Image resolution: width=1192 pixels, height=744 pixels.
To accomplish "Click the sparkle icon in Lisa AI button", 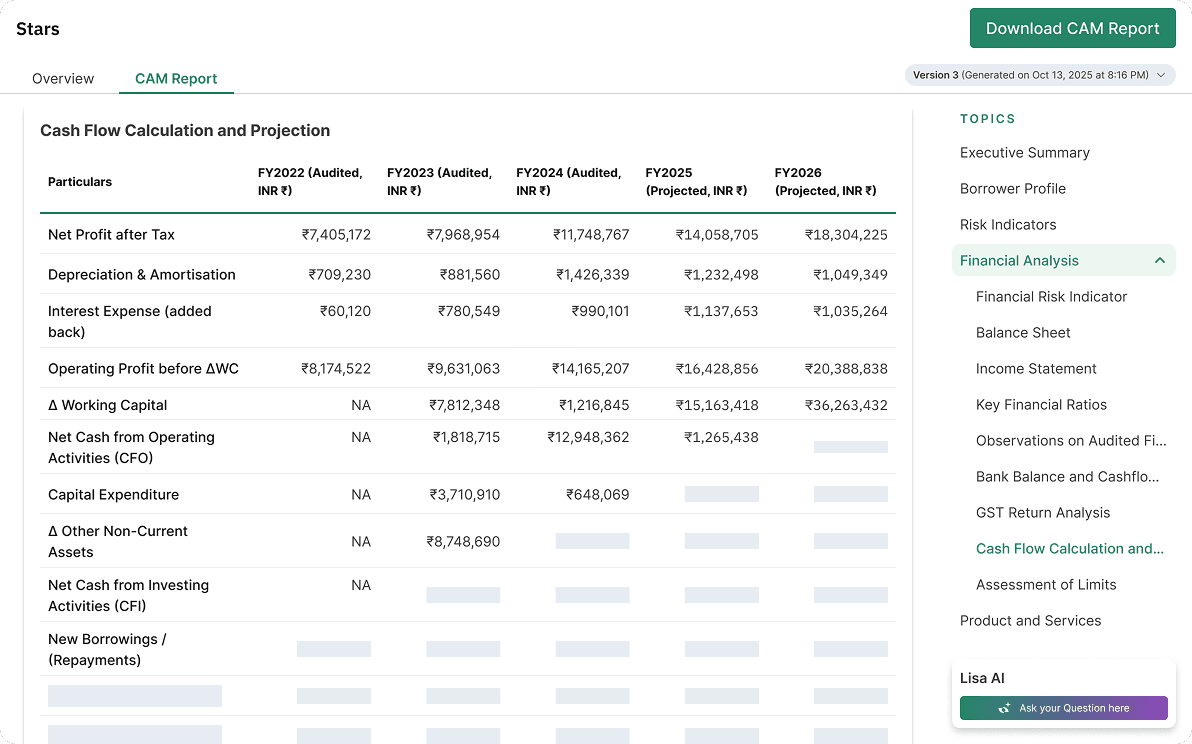I will pos(1004,708).
